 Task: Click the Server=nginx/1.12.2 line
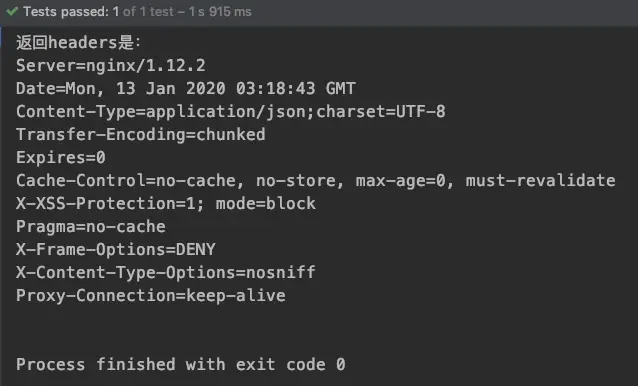(x=111, y=65)
